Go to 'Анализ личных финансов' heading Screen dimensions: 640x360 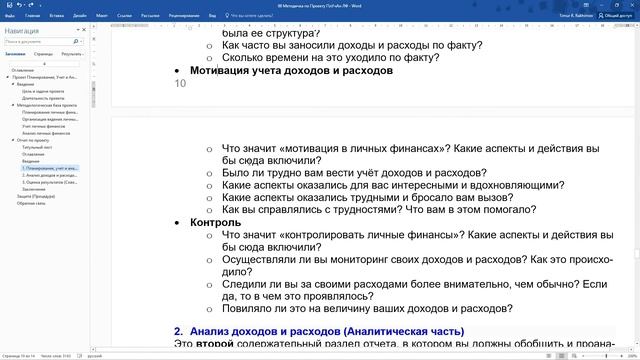[46, 133]
